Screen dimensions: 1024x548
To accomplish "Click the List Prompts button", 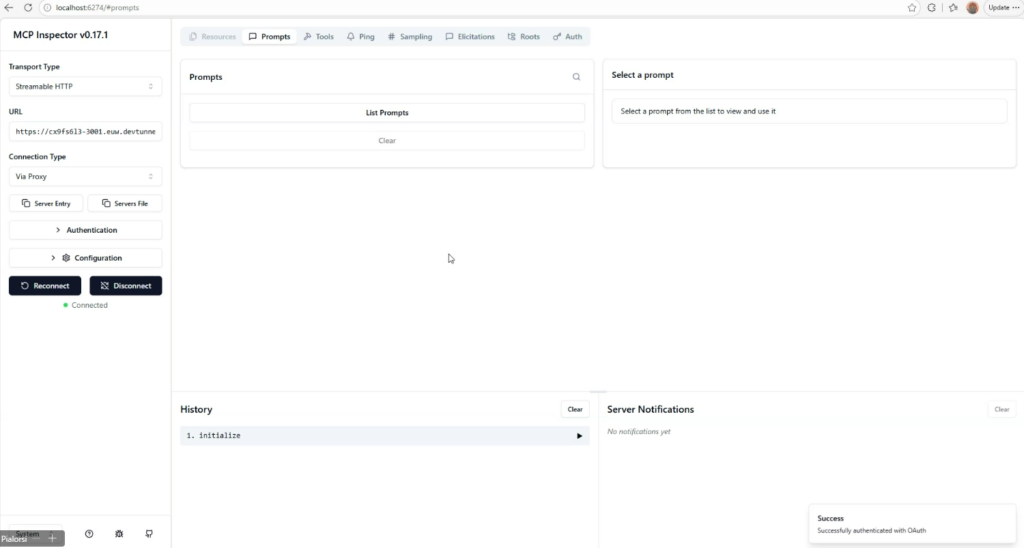I will pos(387,113).
